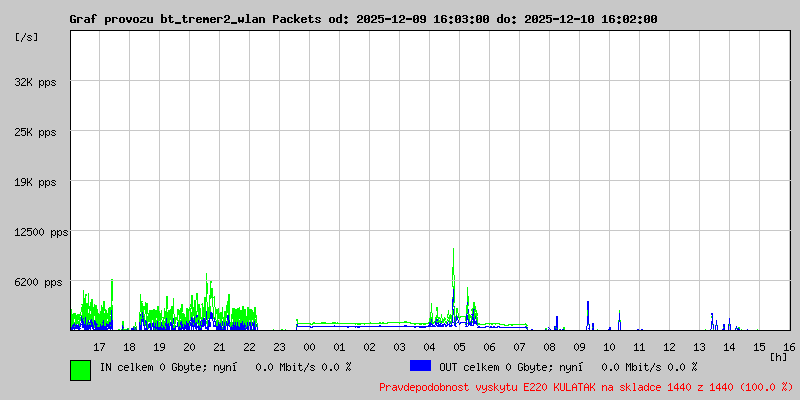The image size is (800, 400).
Task: Click the 'IN celkem 0 Gbyte' legend text
Action: pyautogui.click(x=152, y=367)
